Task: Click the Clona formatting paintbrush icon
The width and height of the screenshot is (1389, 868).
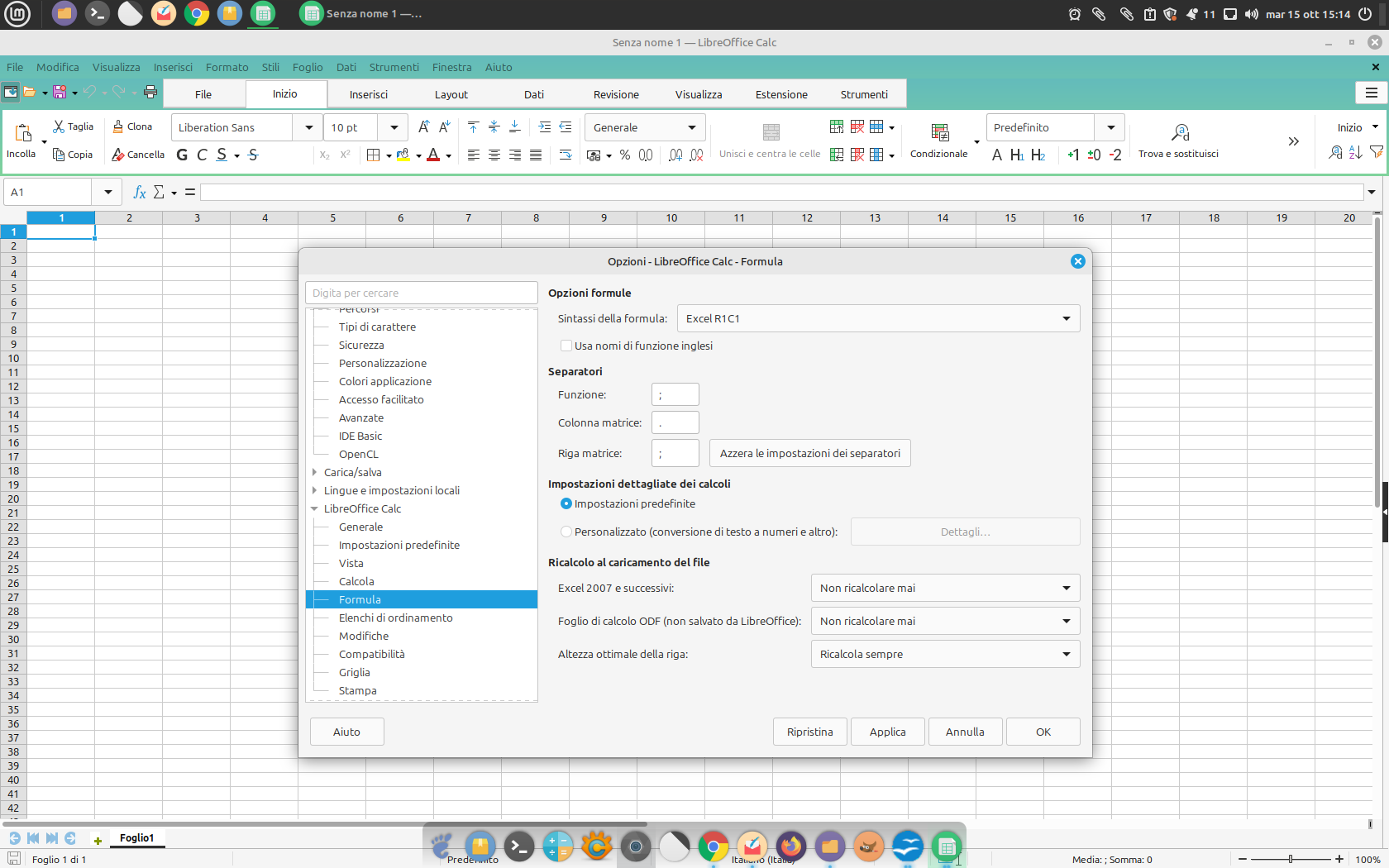Action: (118, 126)
